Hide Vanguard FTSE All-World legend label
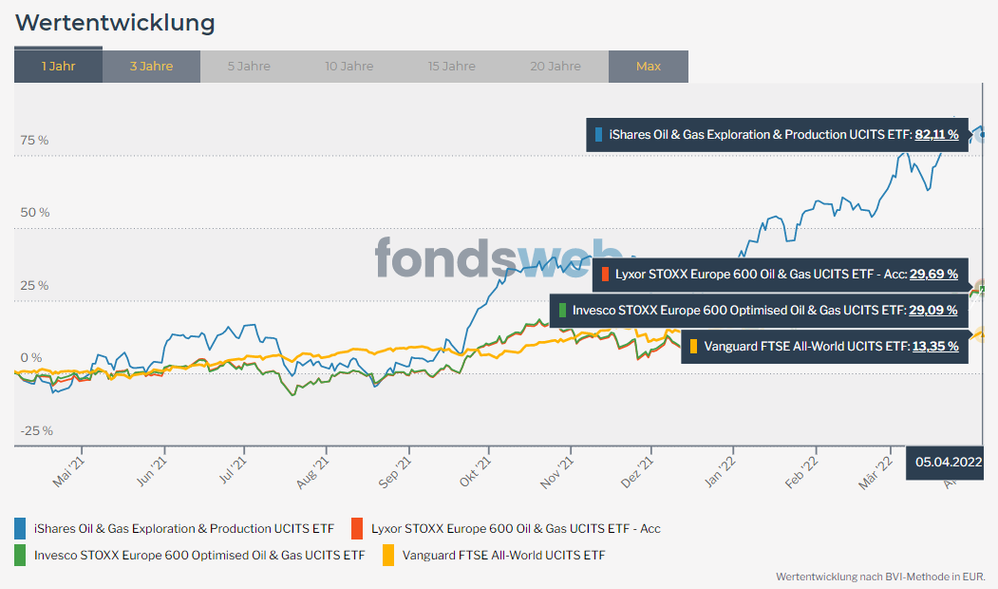 tap(503, 555)
